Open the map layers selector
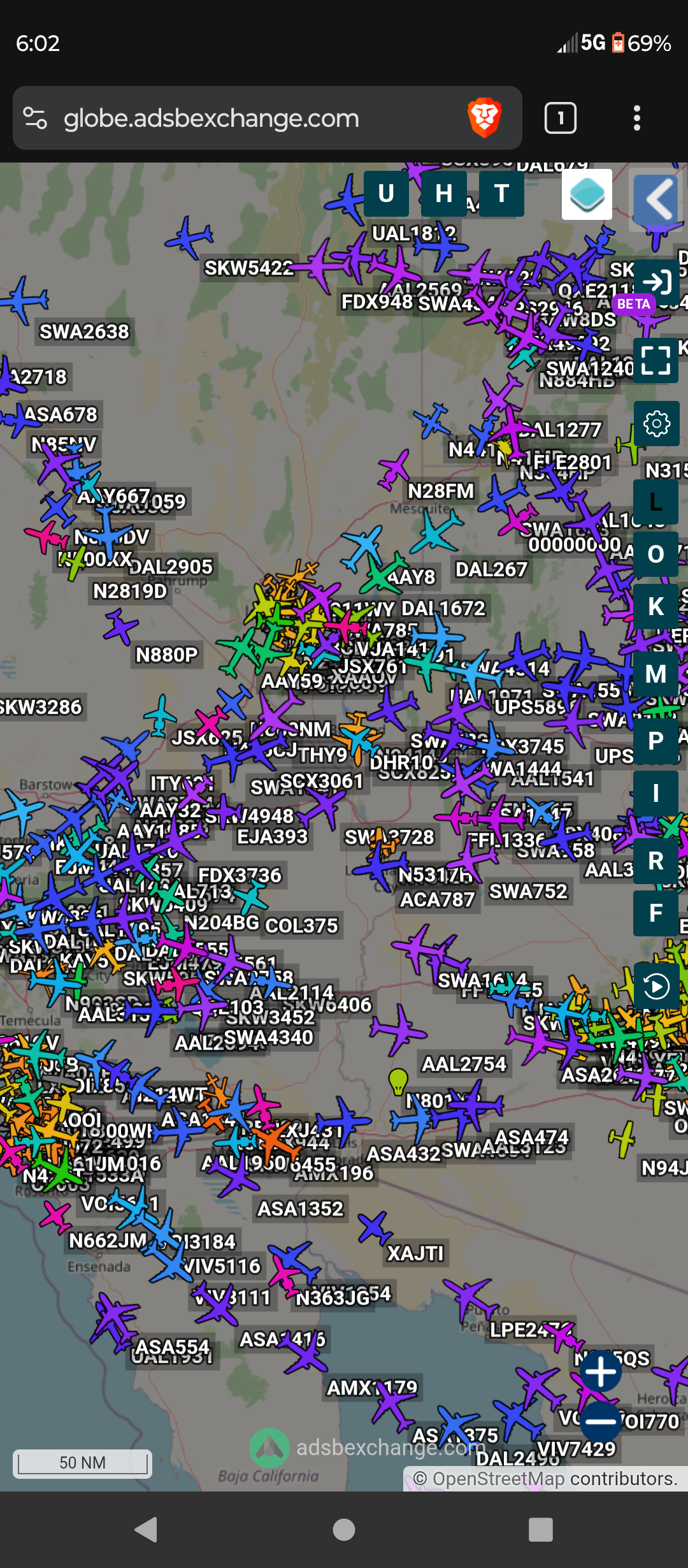Image resolution: width=688 pixels, height=1568 pixels. [587, 194]
